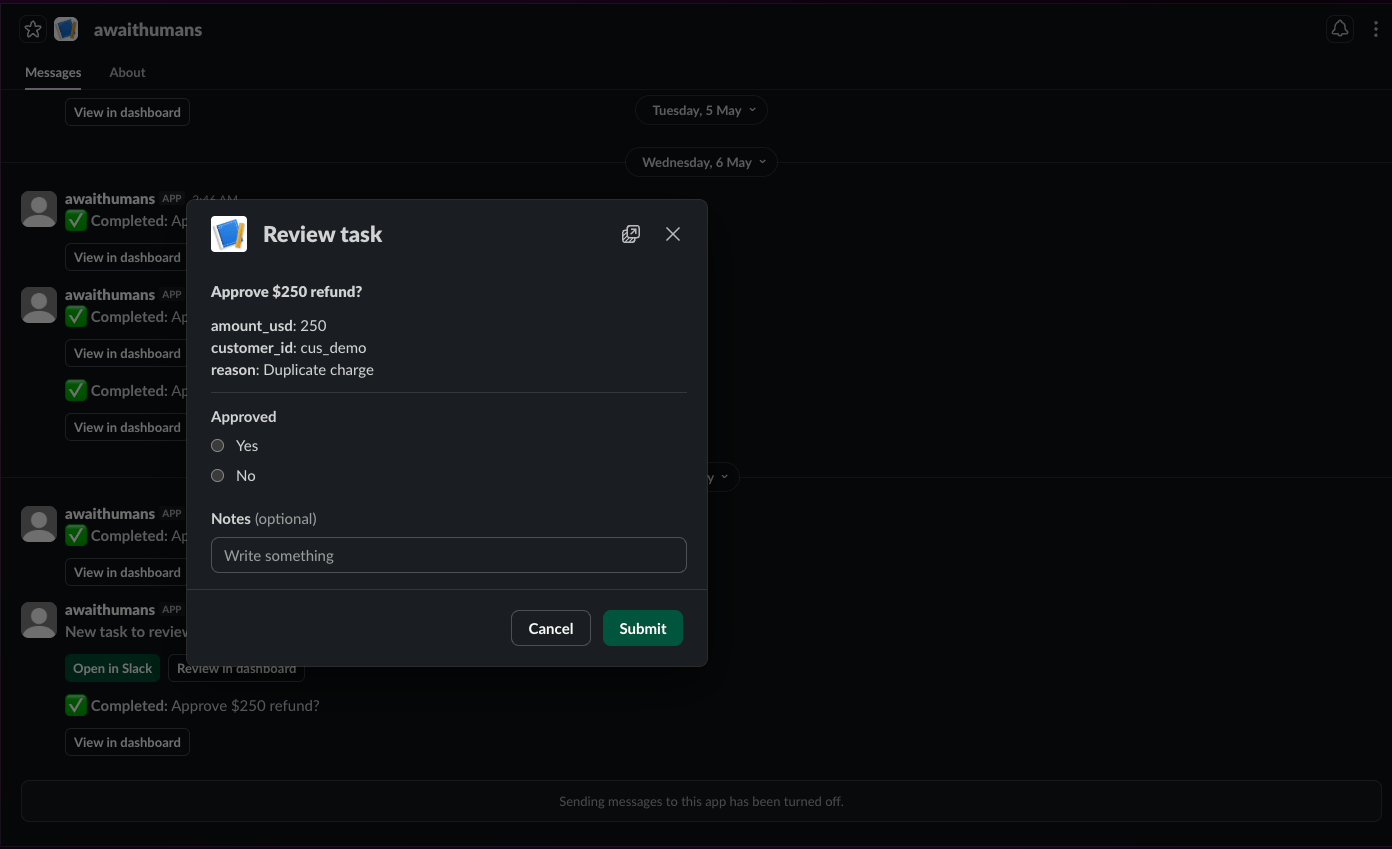This screenshot has height=849, width=1392.
Task: Click green checkmark beside Completed: Approve $250 refund?
Action: coord(76,706)
